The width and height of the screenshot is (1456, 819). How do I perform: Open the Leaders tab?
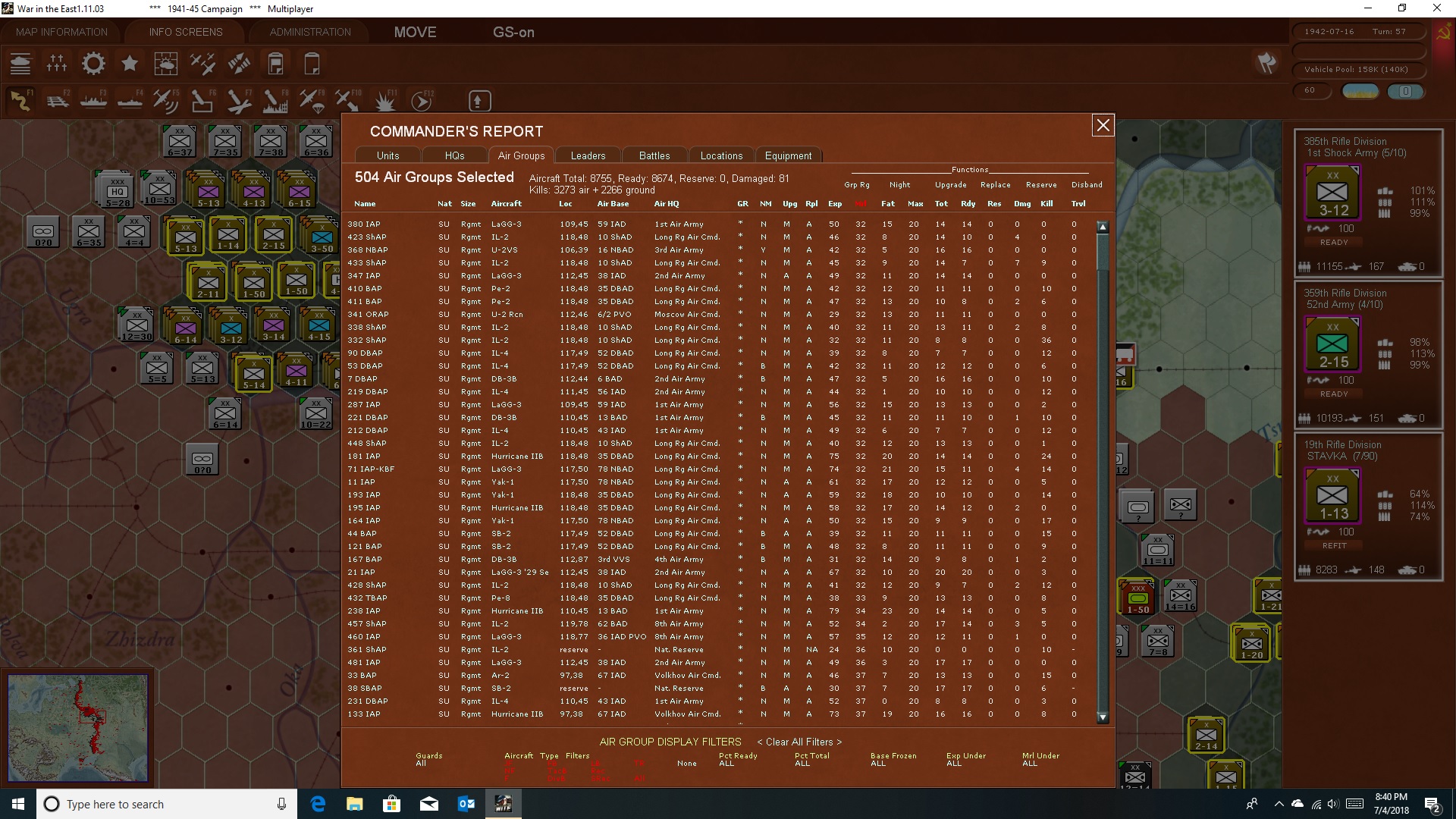point(588,155)
